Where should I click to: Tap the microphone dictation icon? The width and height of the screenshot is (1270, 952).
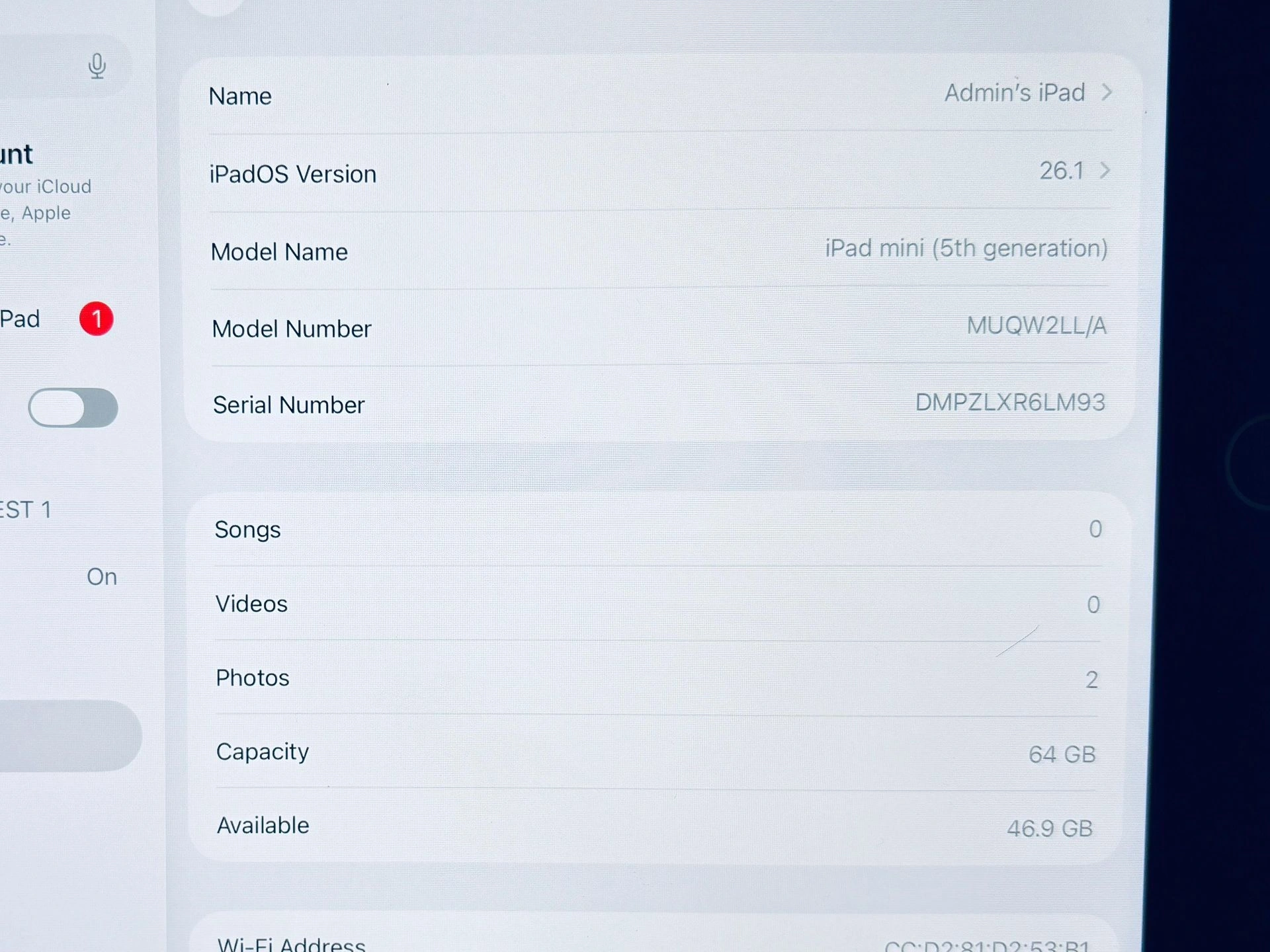tap(97, 66)
